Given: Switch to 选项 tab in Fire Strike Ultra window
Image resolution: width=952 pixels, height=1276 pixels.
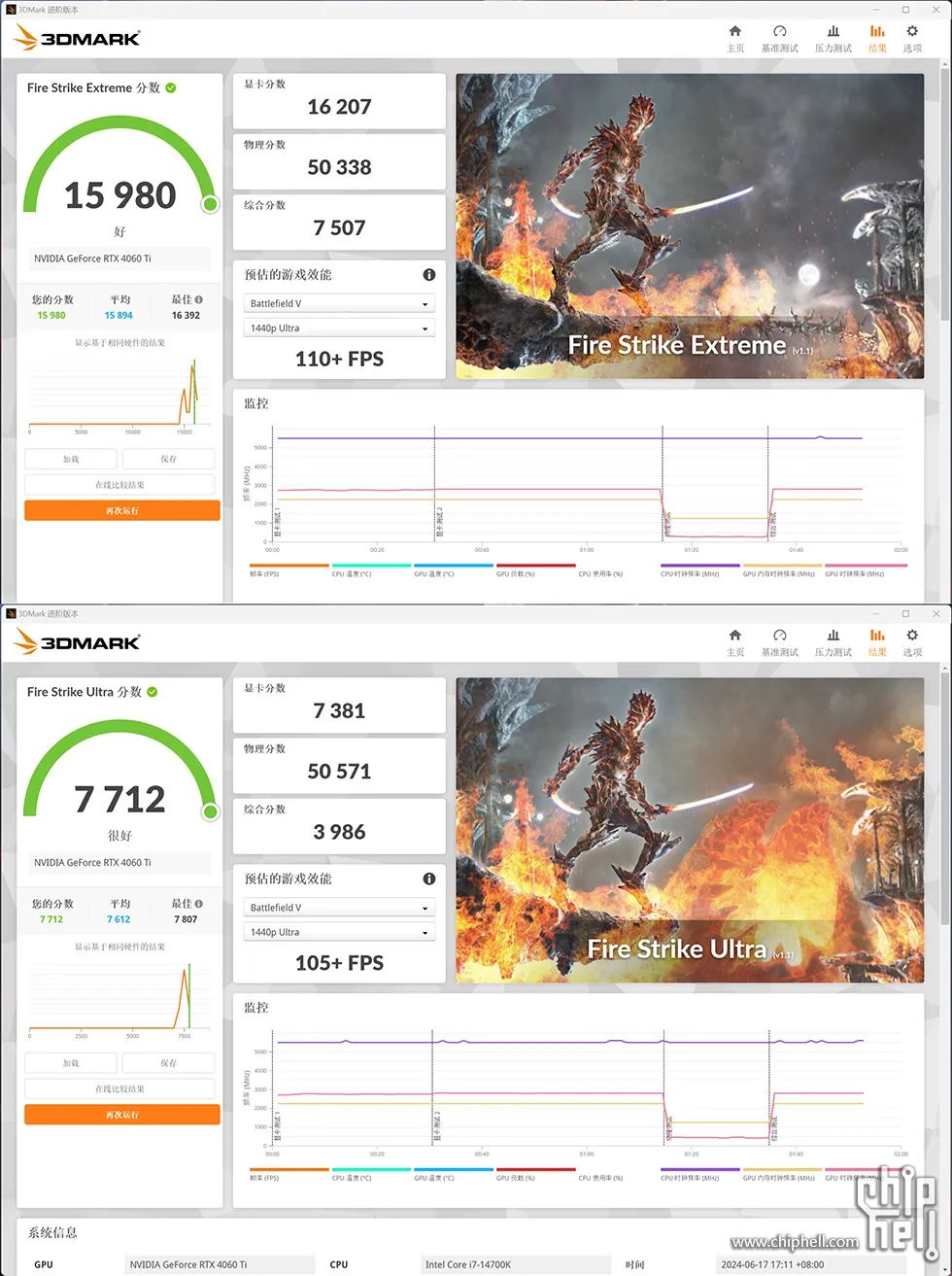Looking at the screenshot, I should 912,642.
